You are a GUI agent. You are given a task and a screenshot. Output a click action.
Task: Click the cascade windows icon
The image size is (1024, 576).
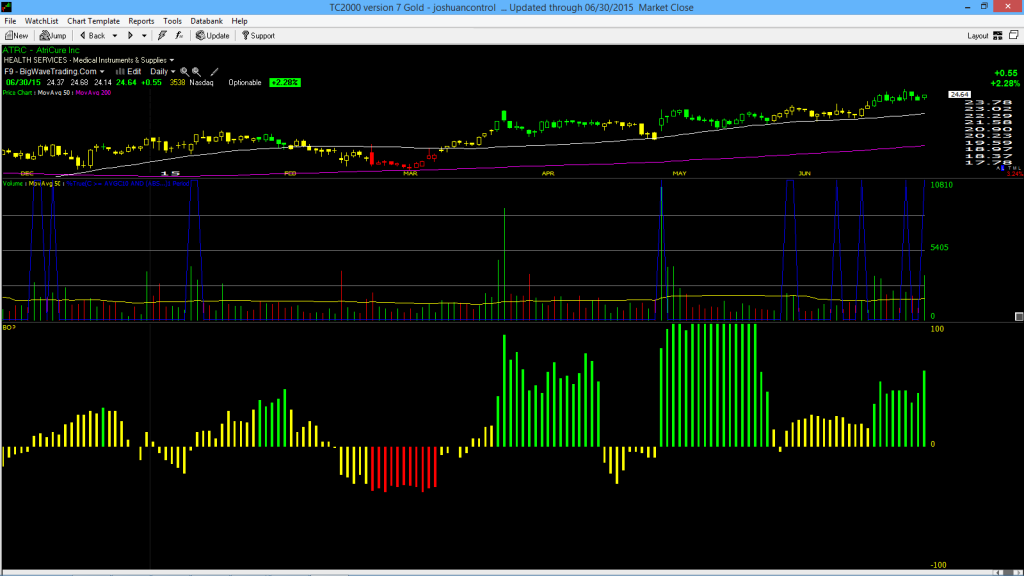click(1014, 35)
